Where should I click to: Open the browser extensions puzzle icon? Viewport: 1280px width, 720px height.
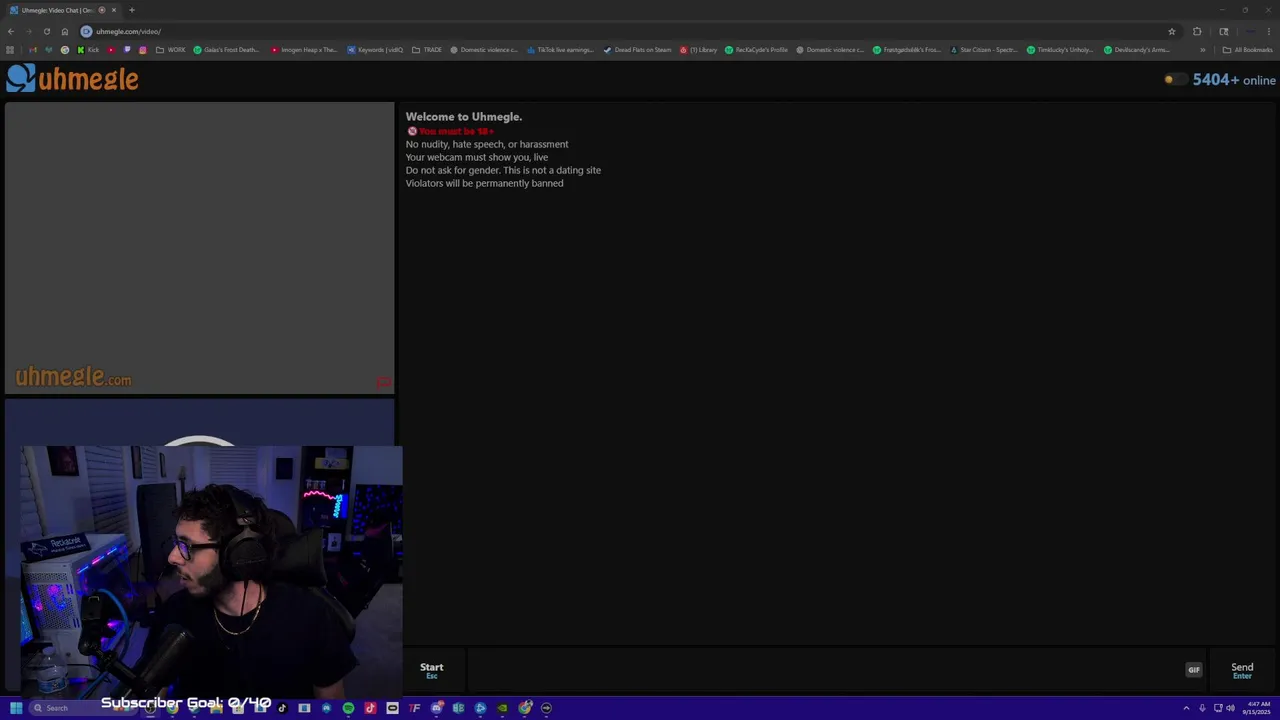coord(1197,31)
